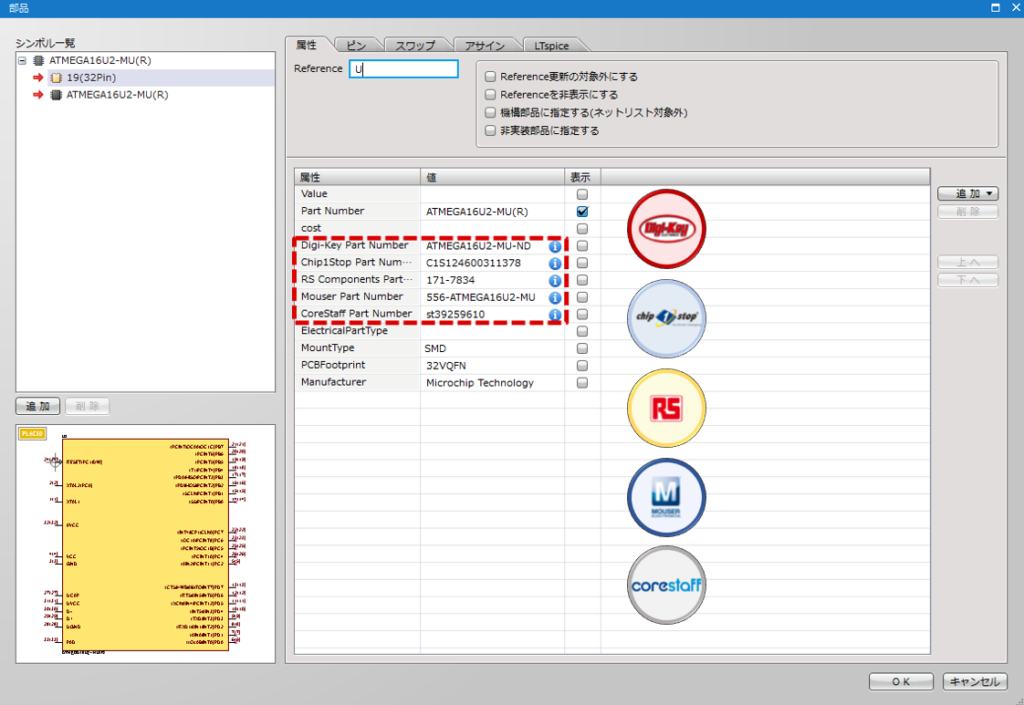Open info for RS Components Part Number
The image size is (1024, 705).
coord(554,280)
